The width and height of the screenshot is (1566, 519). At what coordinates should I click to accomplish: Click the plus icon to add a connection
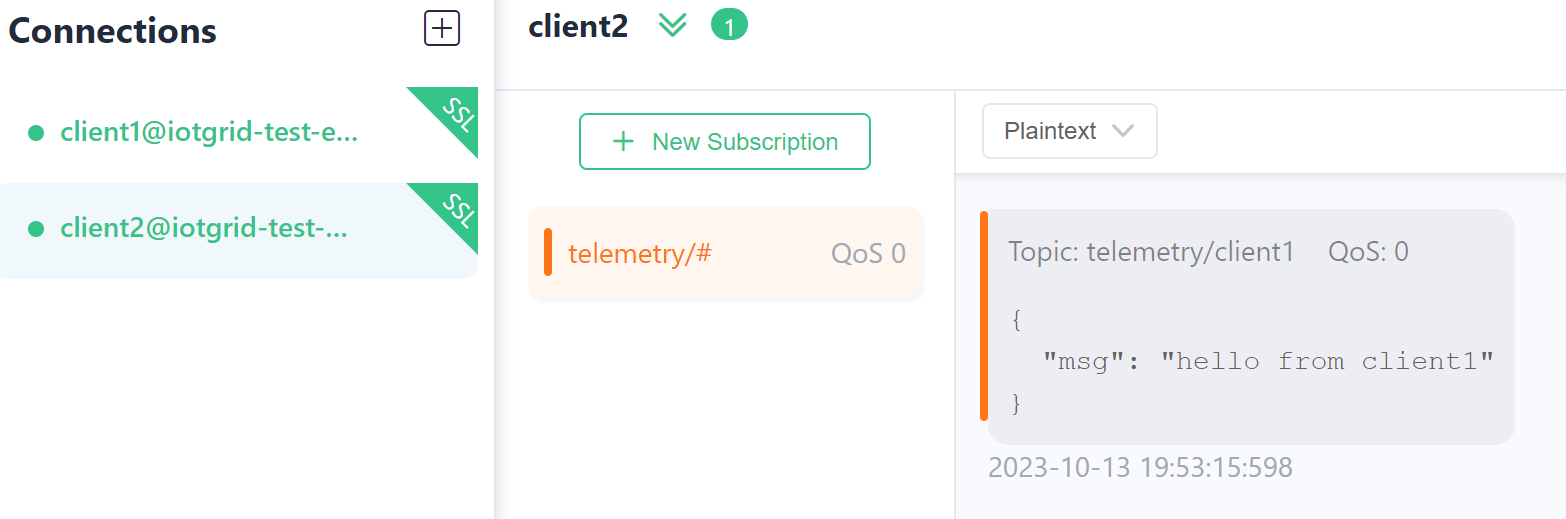(x=442, y=28)
